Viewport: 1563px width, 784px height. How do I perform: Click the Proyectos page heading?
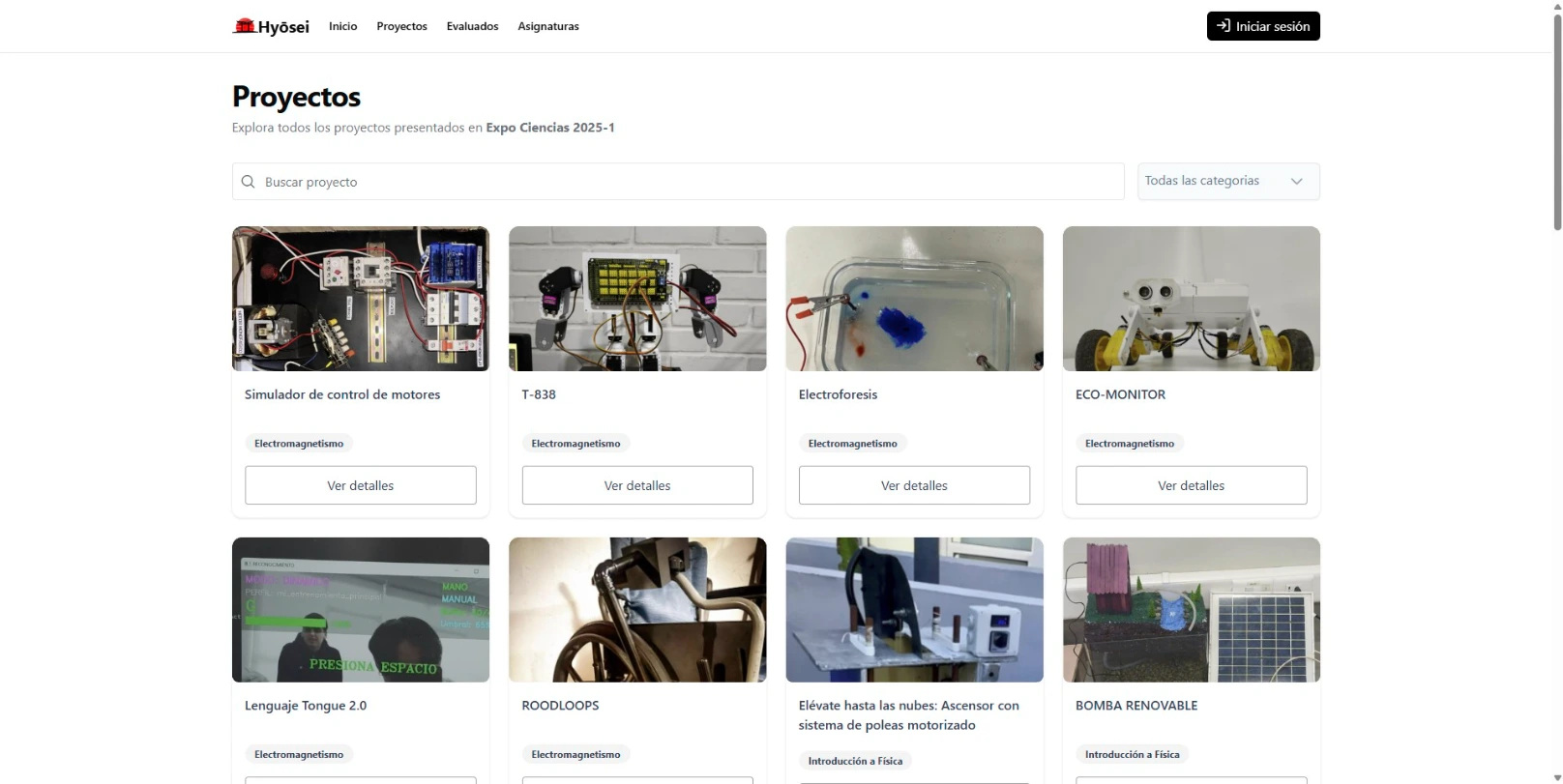(296, 97)
